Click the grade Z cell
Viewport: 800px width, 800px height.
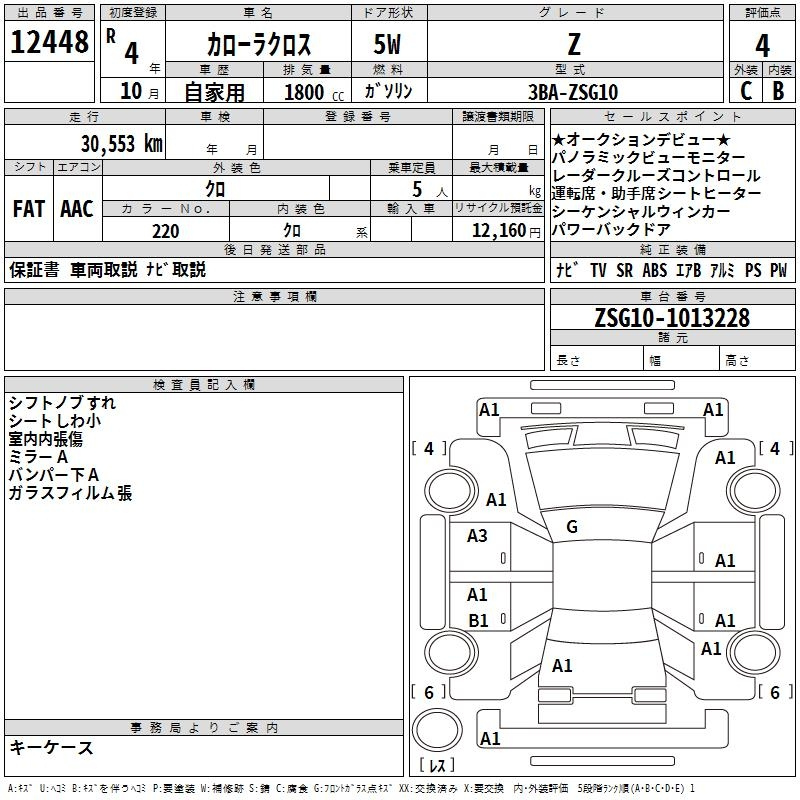pos(573,43)
